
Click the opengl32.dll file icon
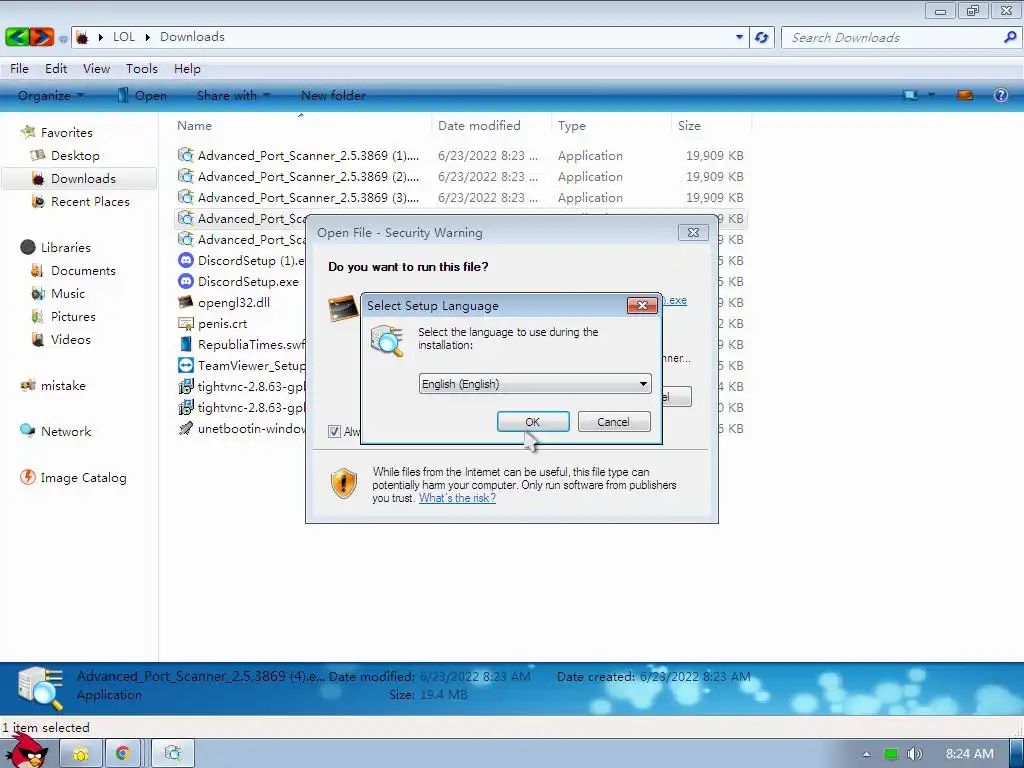tap(185, 302)
